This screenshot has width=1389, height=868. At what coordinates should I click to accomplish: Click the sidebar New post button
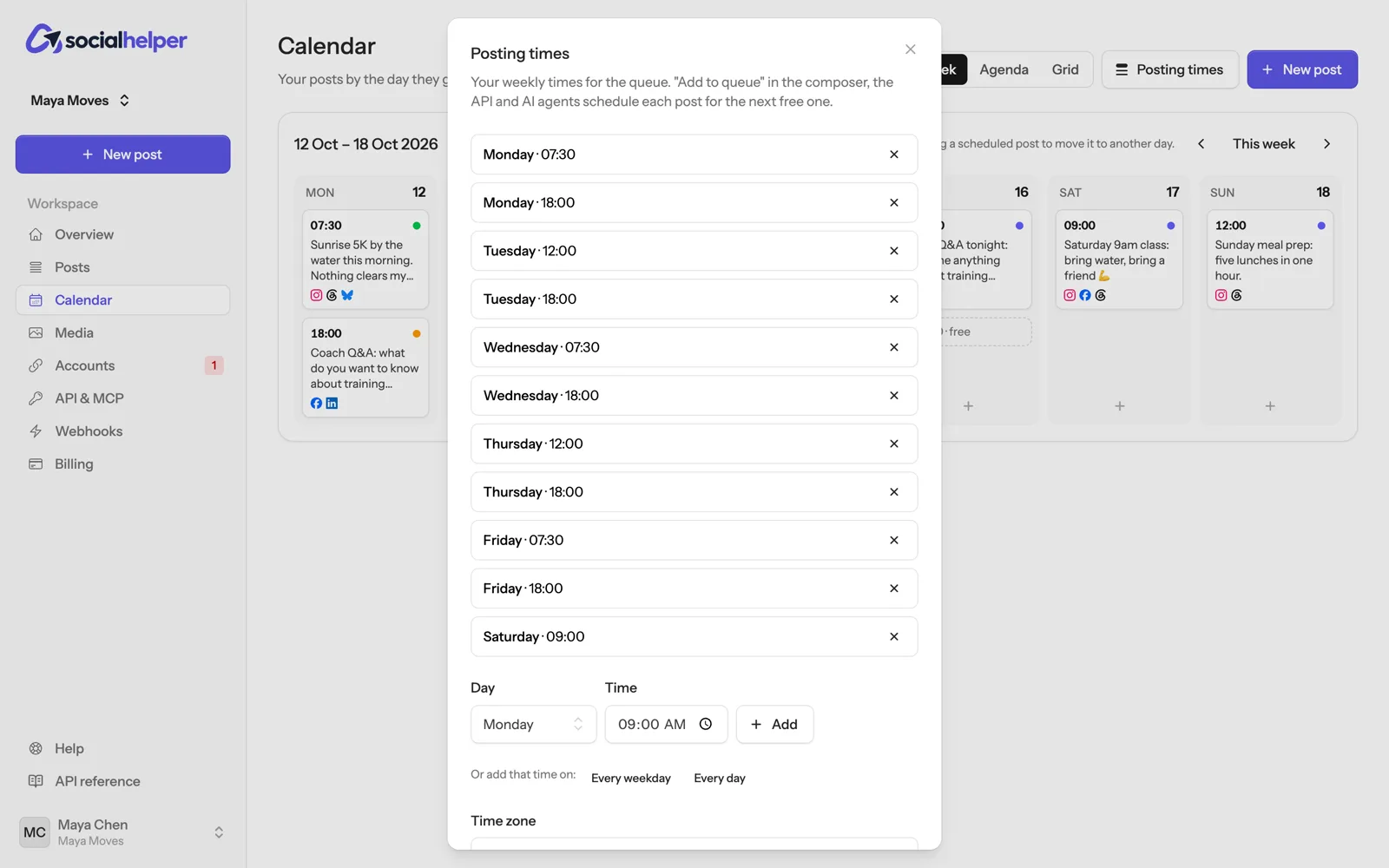(122, 154)
